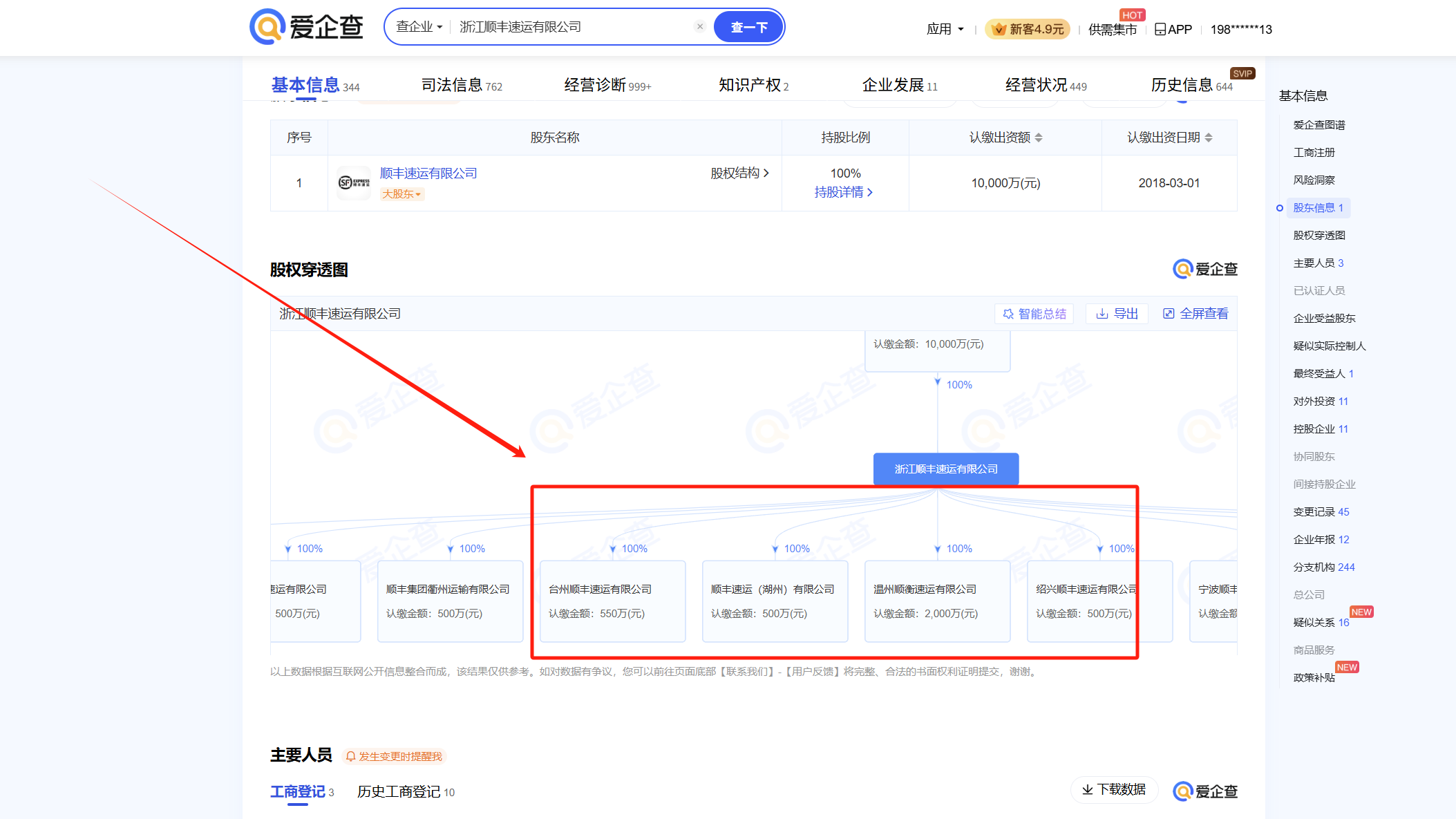Select the 10,000万(元) table cell
This screenshot has width=1456, height=819.
click(1005, 183)
